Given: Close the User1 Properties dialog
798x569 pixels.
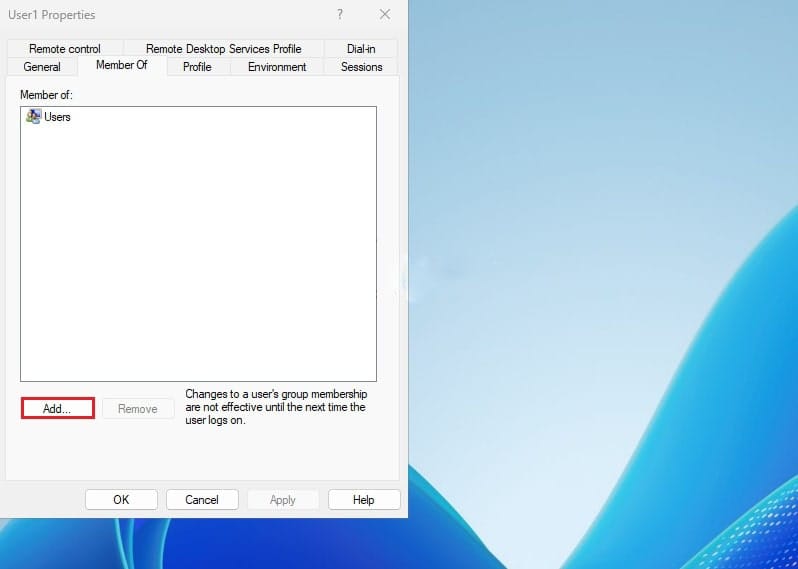Looking at the screenshot, I should 385,14.
